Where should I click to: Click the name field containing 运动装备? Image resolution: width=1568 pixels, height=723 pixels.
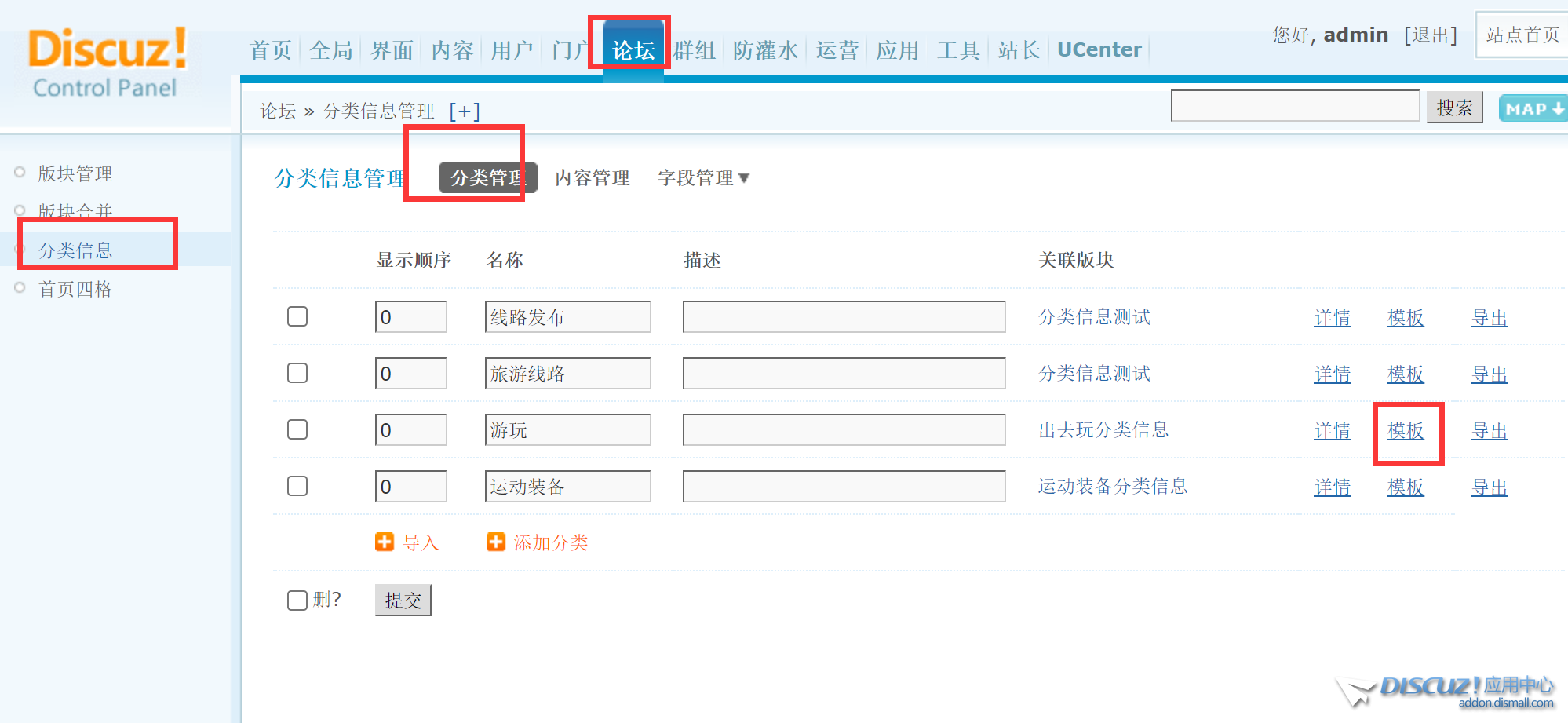568,487
